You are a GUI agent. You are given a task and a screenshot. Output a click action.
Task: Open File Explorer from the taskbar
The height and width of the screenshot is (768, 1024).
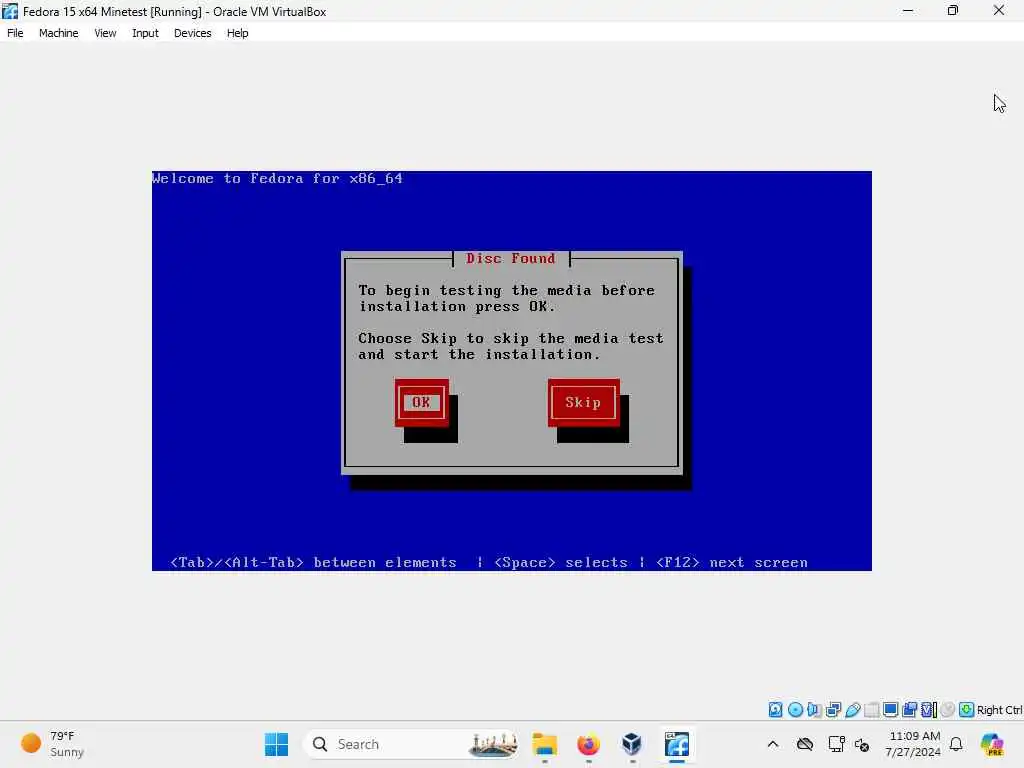click(x=544, y=744)
